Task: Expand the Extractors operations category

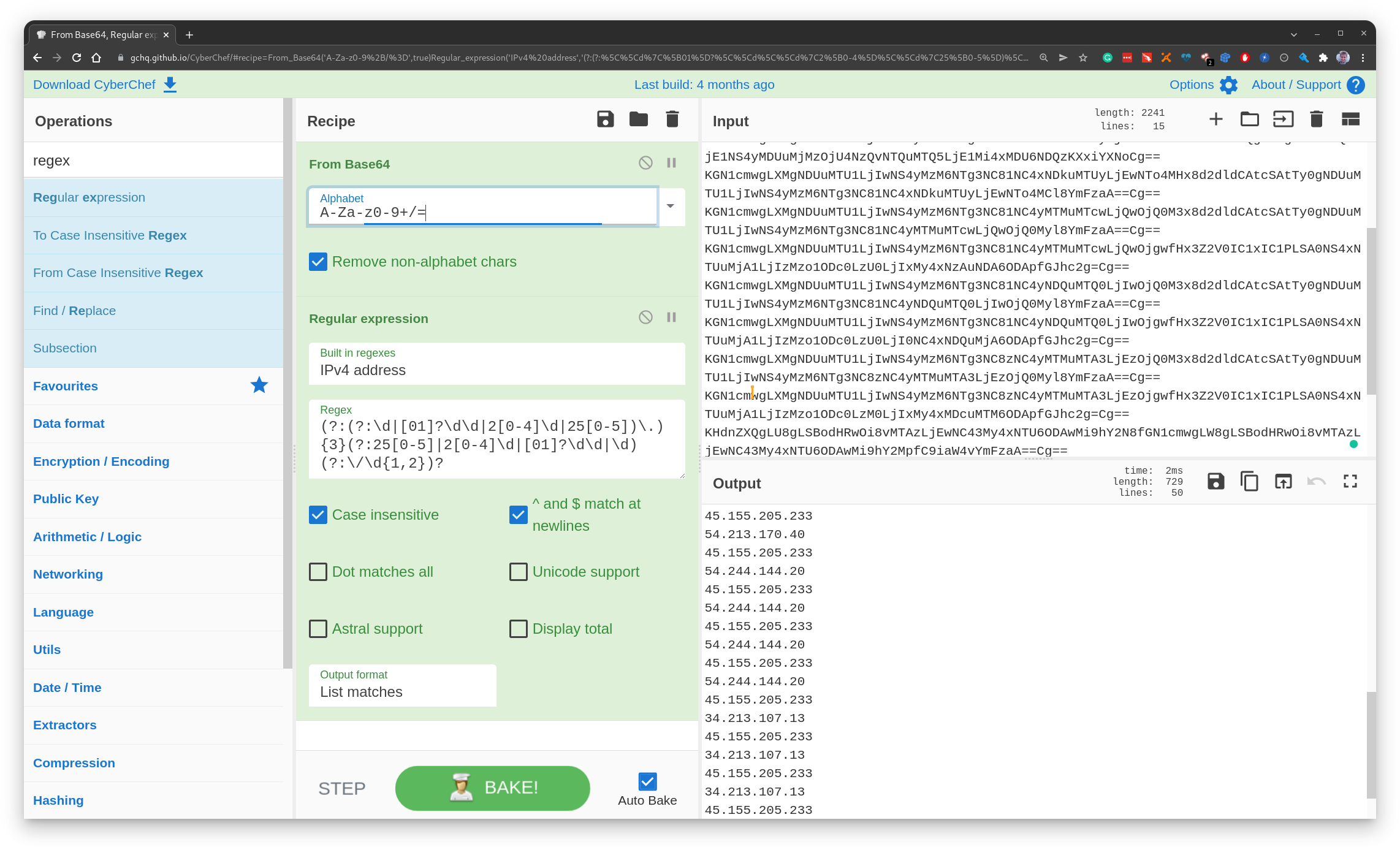Action: pos(65,725)
